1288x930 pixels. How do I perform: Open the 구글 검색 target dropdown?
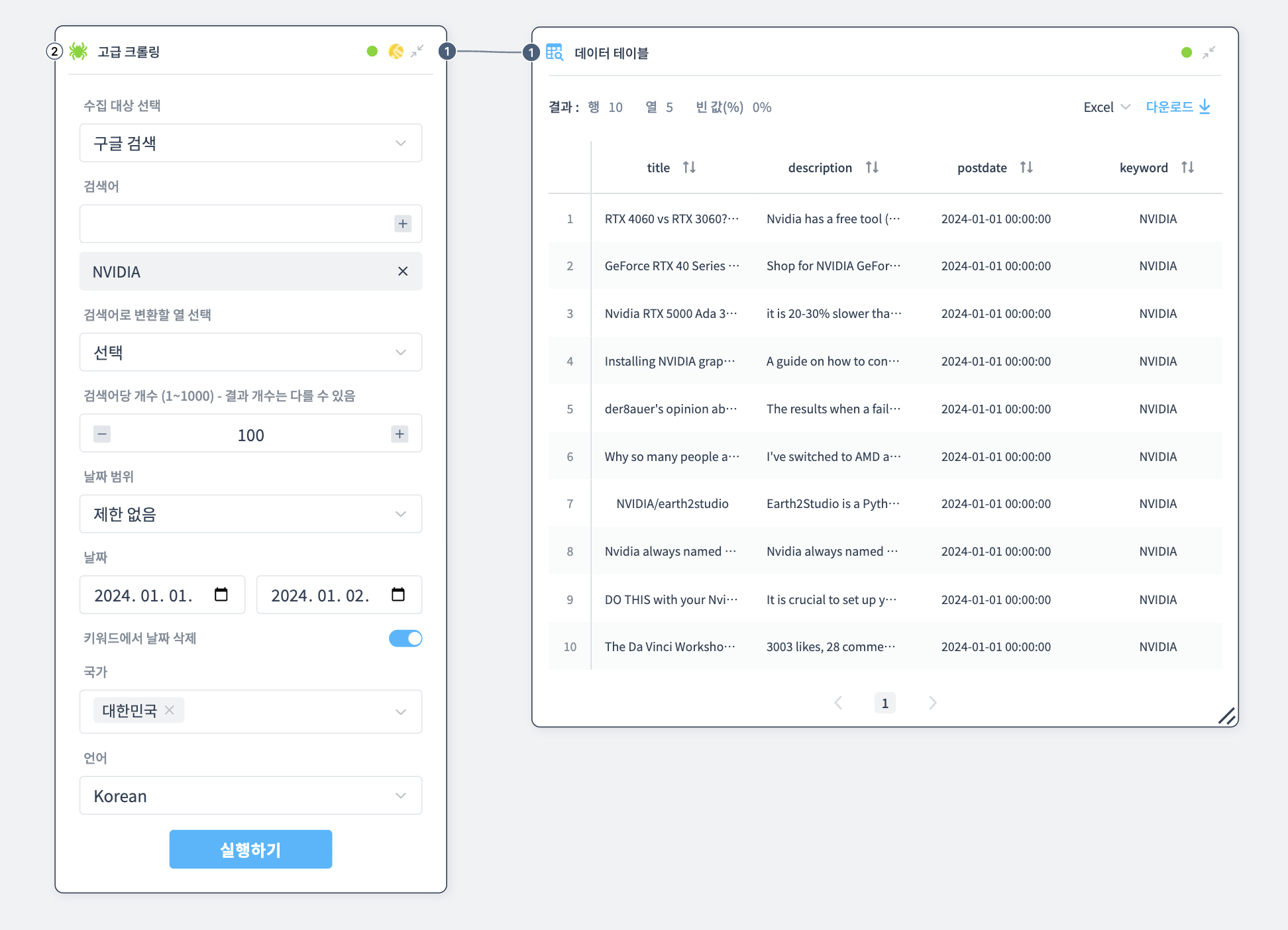(x=250, y=143)
